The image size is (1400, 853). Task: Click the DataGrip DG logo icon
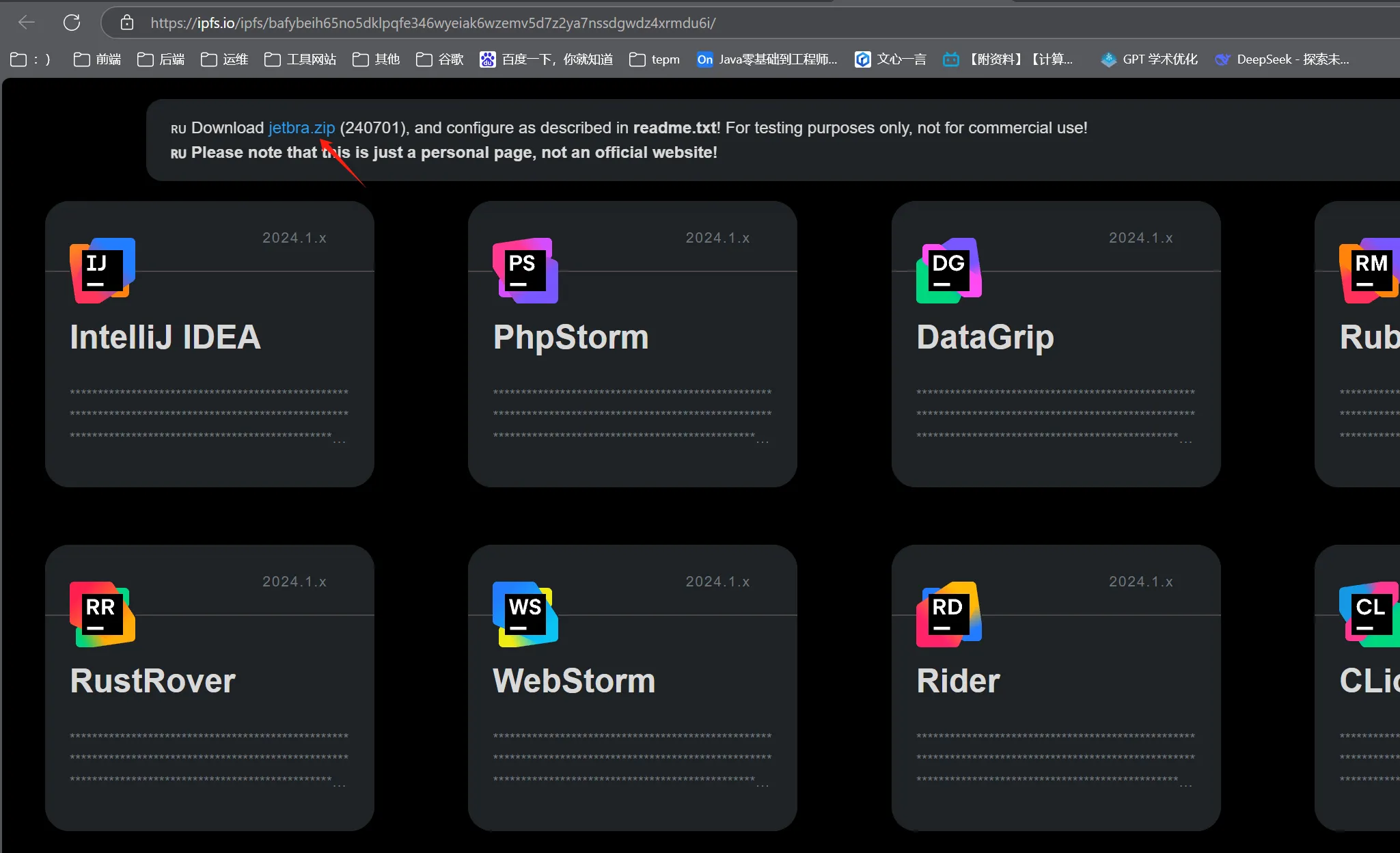tap(949, 271)
